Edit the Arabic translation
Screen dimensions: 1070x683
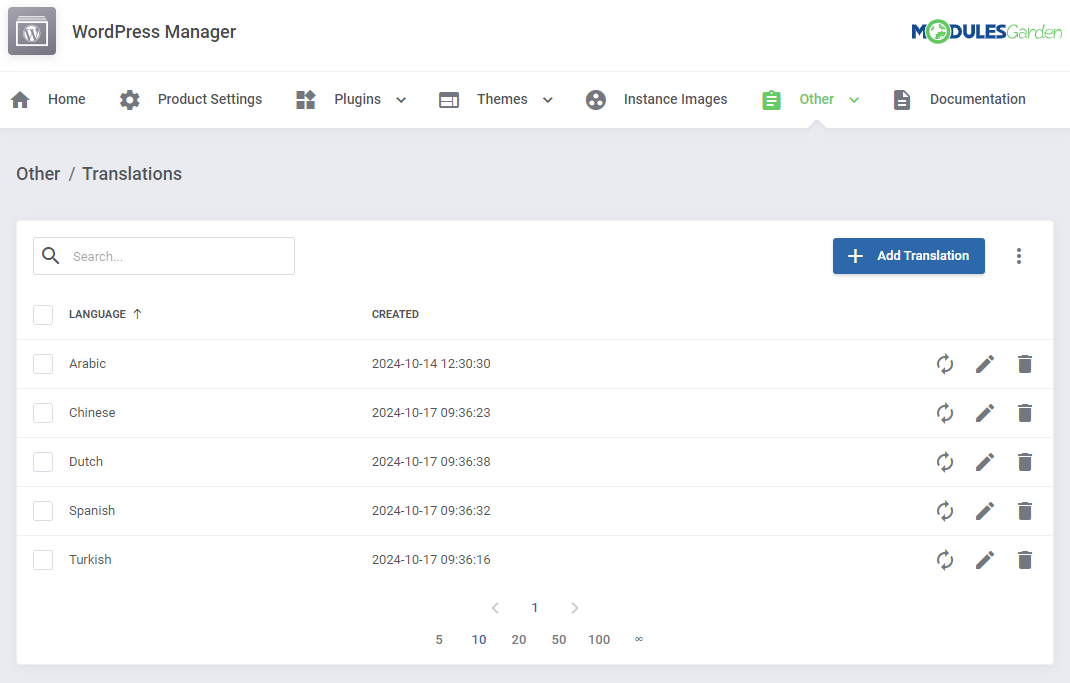985,364
